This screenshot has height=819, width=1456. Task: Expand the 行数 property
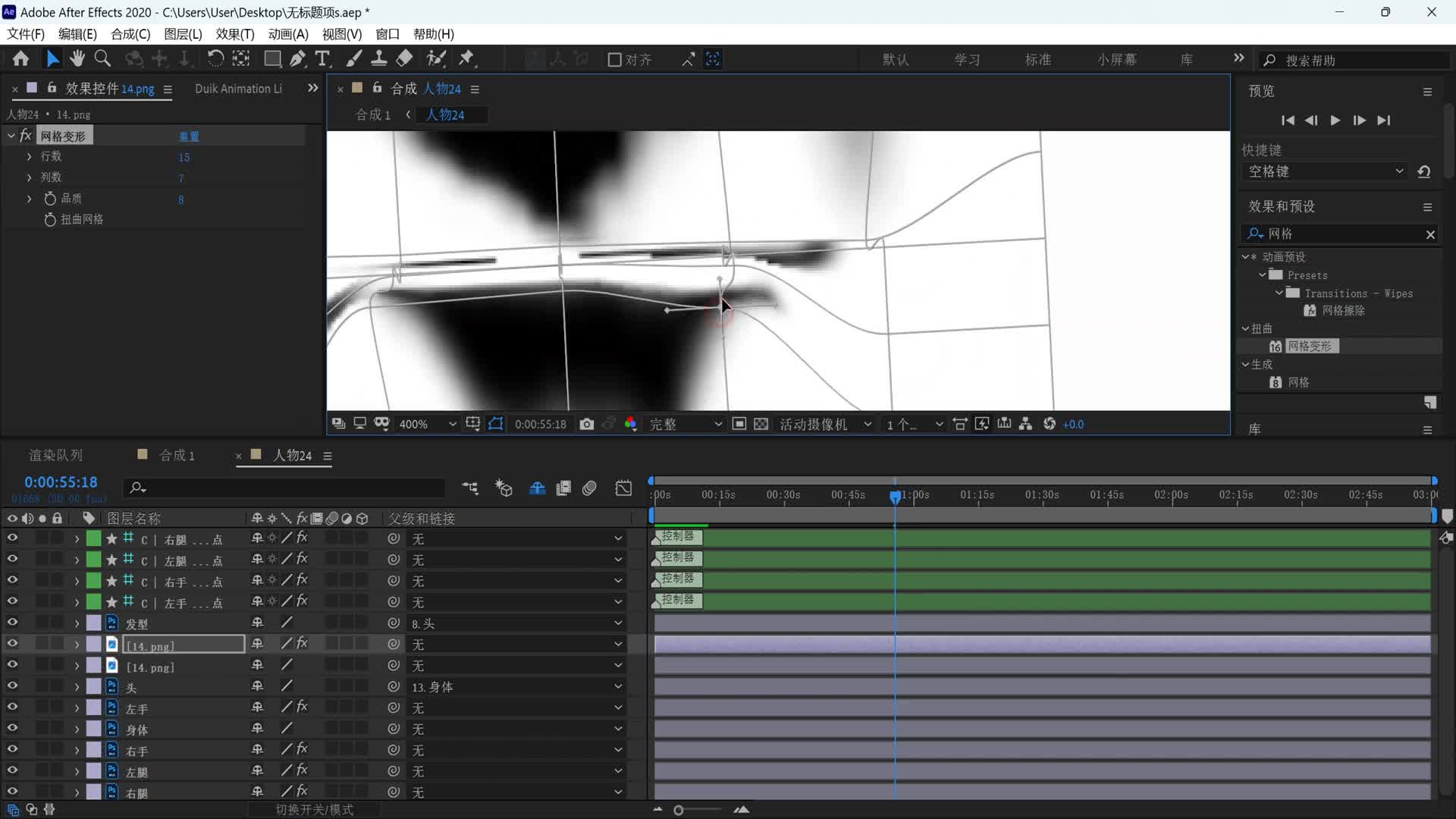pos(29,156)
